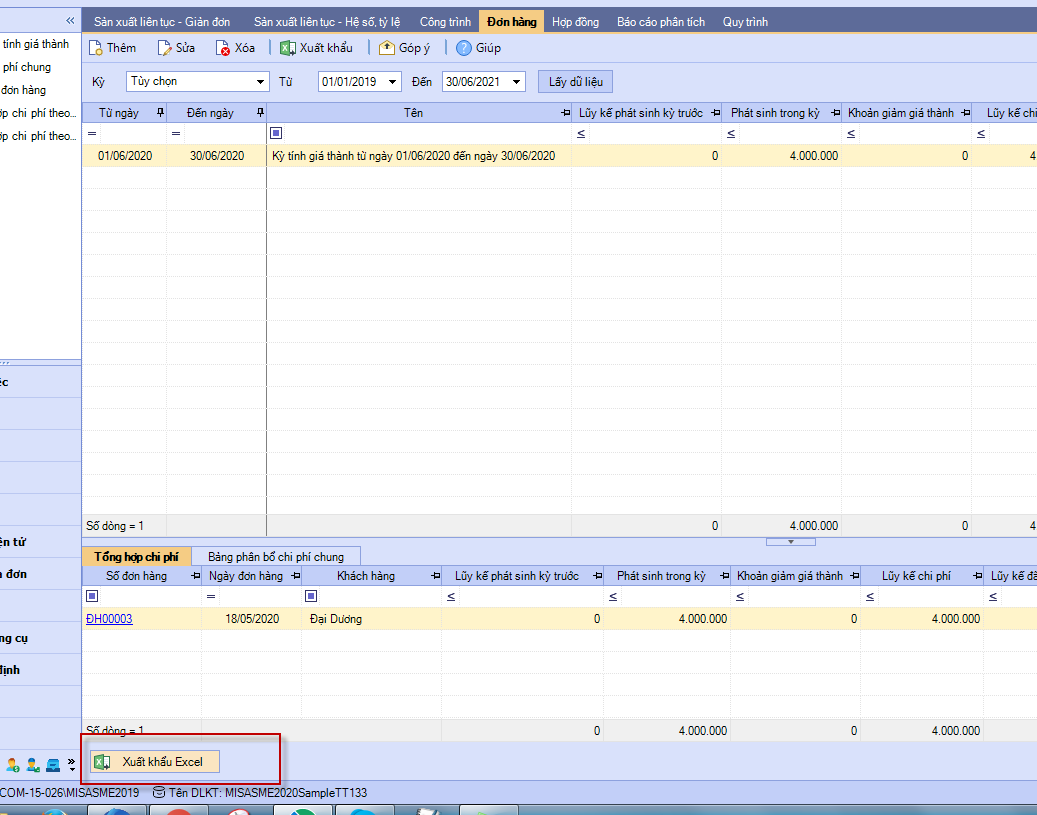The height and width of the screenshot is (815, 1037).
Task: Click the Xuất khẩu Excel button
Action: tap(155, 762)
